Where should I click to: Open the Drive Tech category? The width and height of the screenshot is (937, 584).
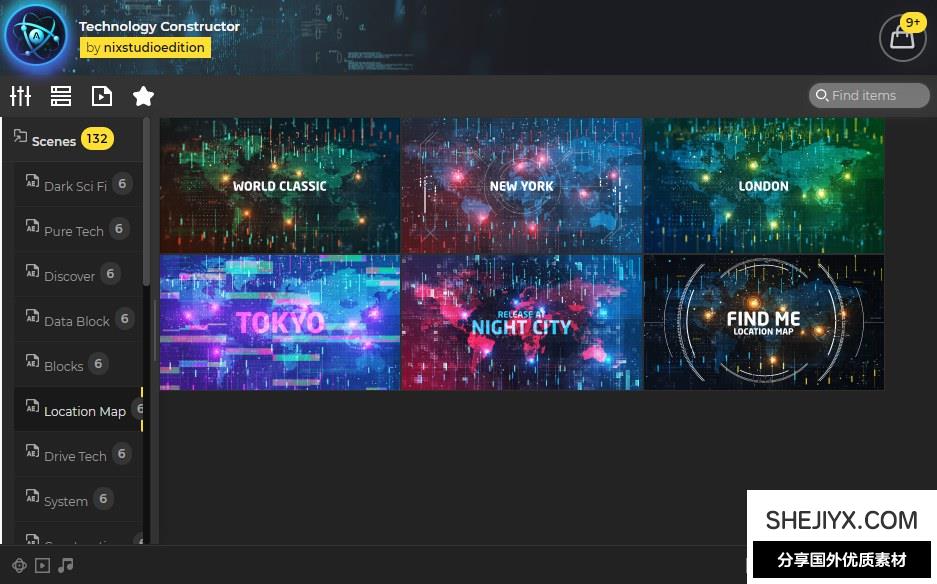point(75,456)
